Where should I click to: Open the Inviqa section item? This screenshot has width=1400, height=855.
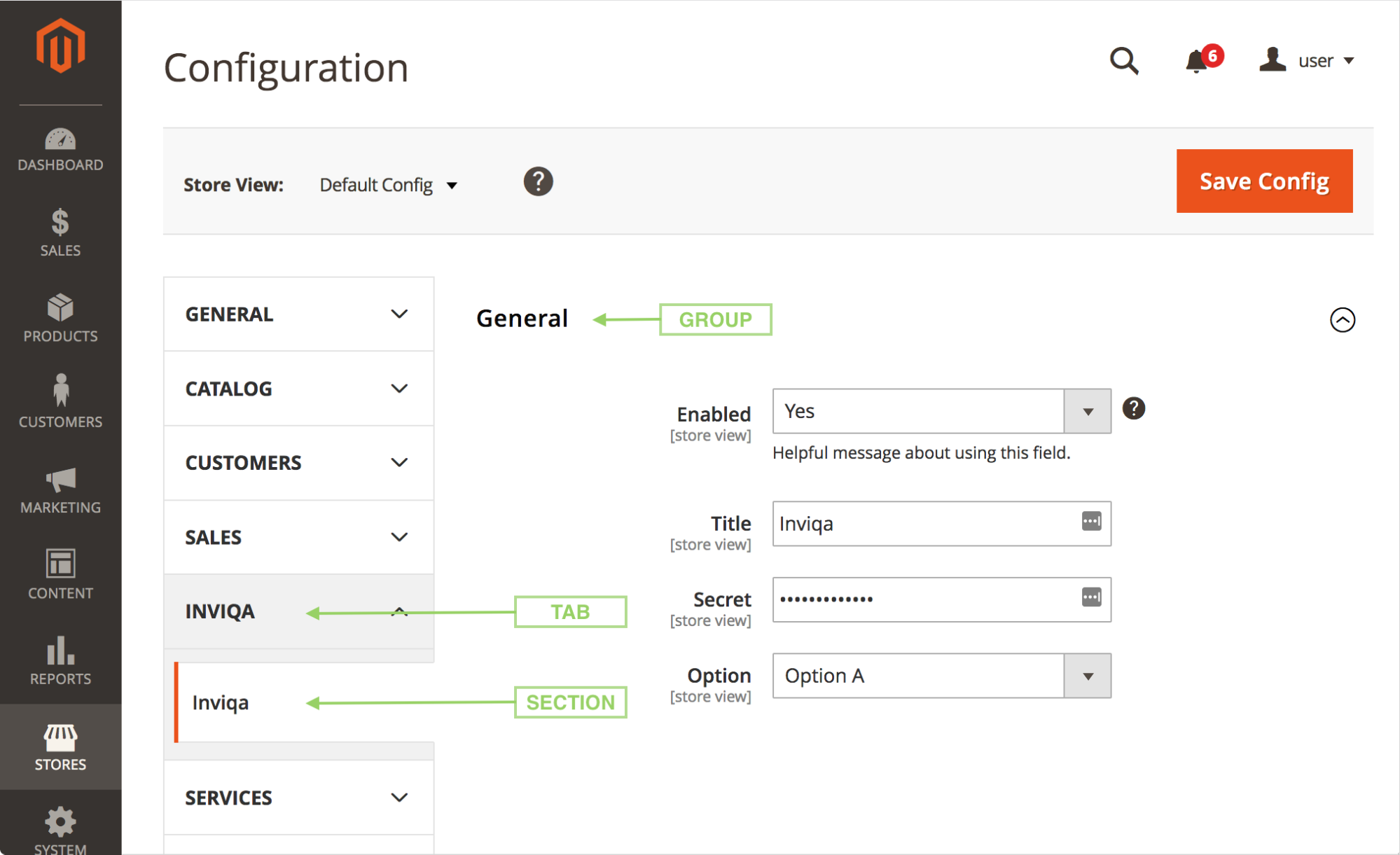[304, 702]
